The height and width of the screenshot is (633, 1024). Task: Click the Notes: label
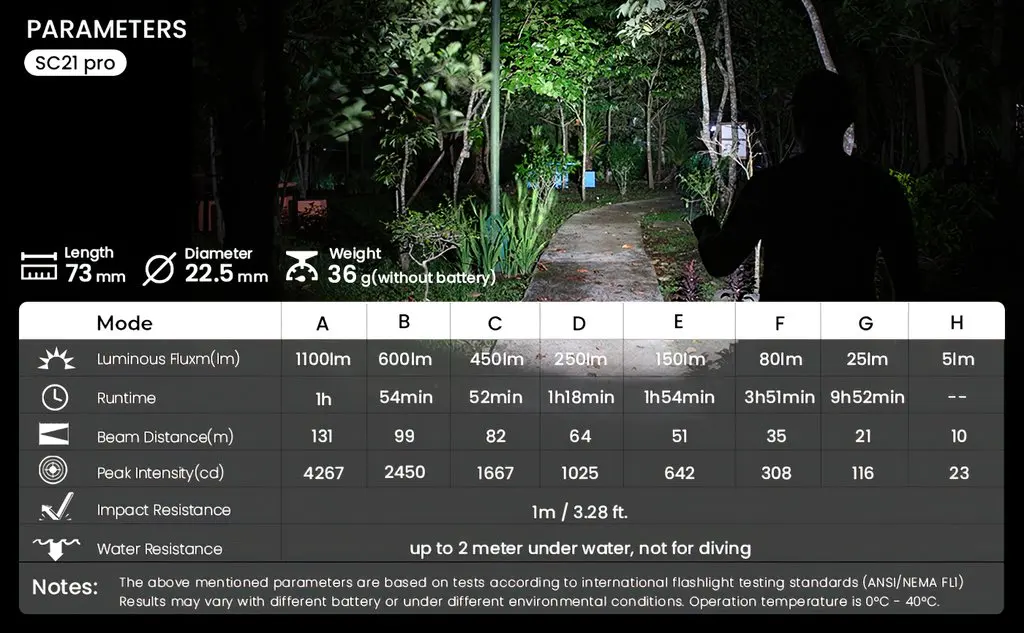(65, 587)
